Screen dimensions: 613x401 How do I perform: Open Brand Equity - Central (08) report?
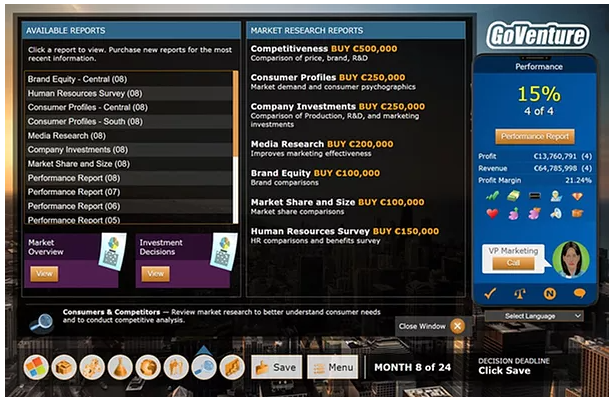click(129, 79)
